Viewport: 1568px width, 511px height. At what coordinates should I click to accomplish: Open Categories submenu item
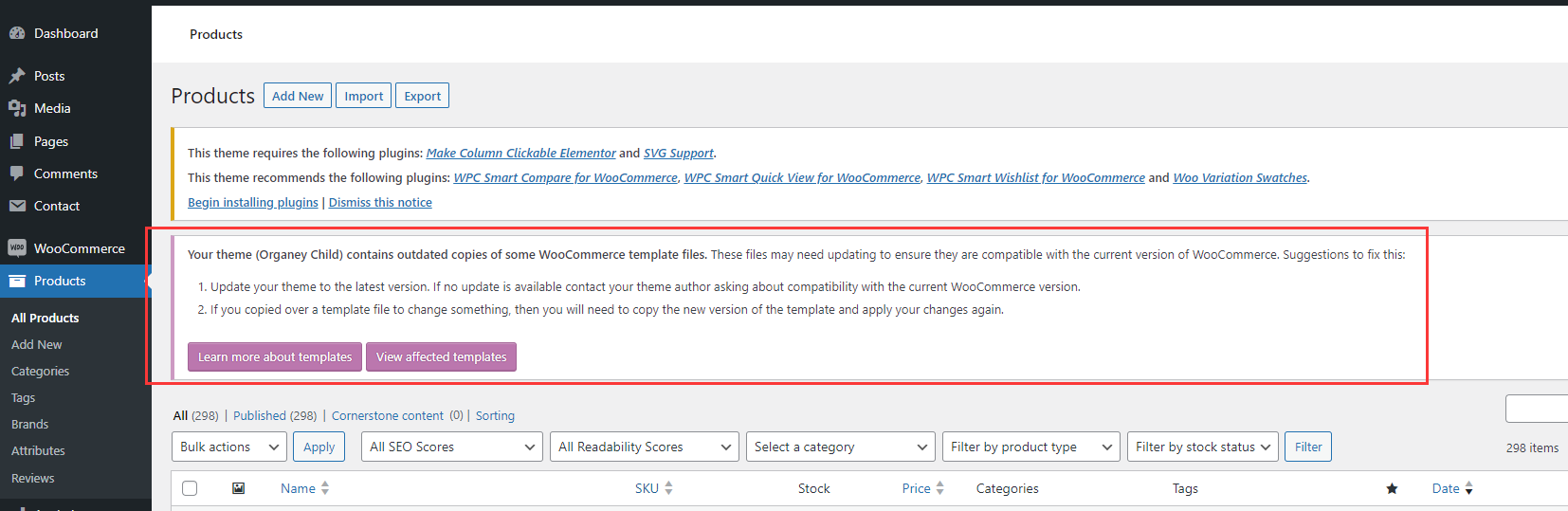point(41,371)
